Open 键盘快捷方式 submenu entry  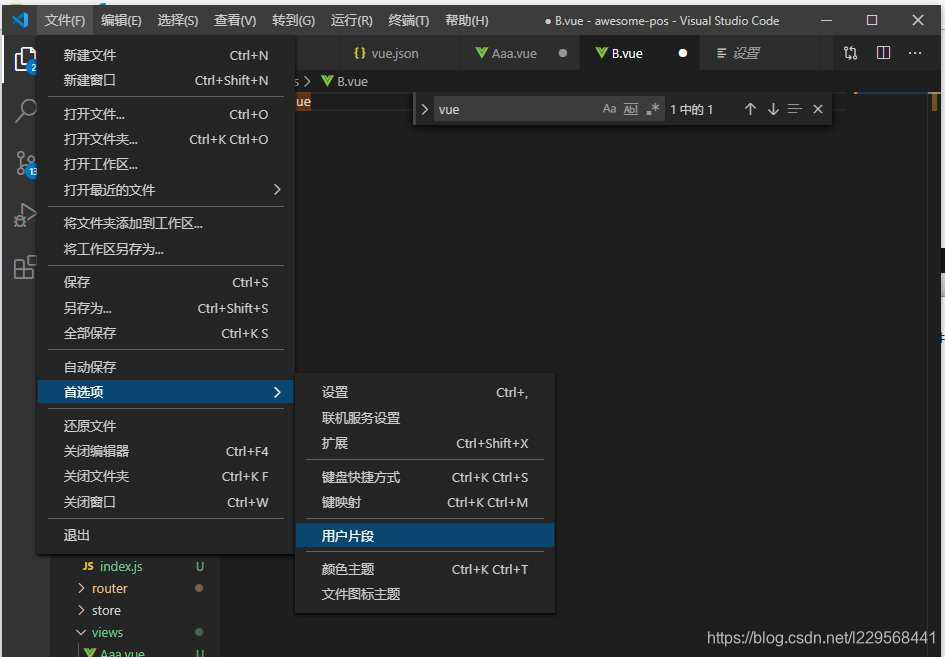click(x=425, y=477)
